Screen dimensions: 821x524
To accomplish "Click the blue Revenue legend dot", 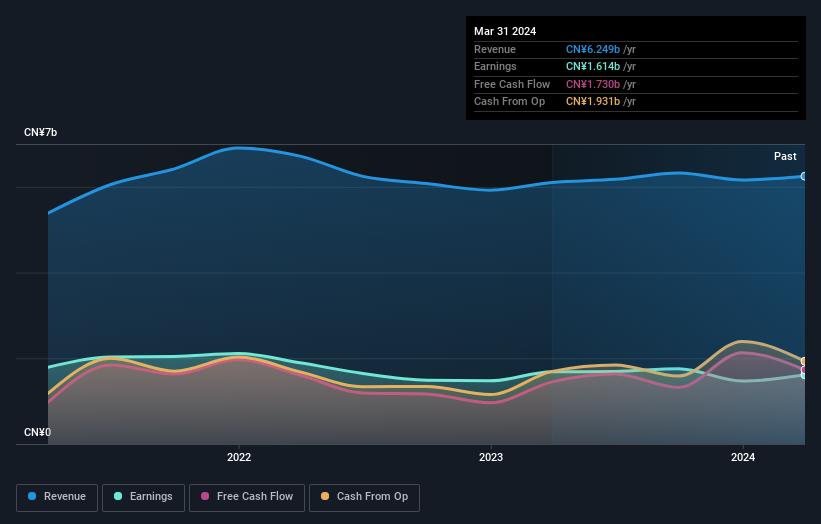I will pos(32,496).
